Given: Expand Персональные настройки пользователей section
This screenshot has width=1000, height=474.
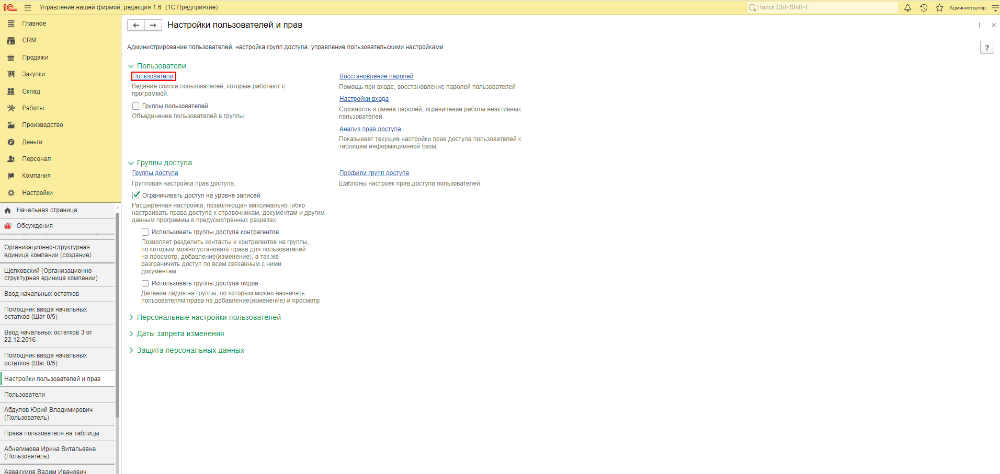Looking at the screenshot, I should click(204, 317).
